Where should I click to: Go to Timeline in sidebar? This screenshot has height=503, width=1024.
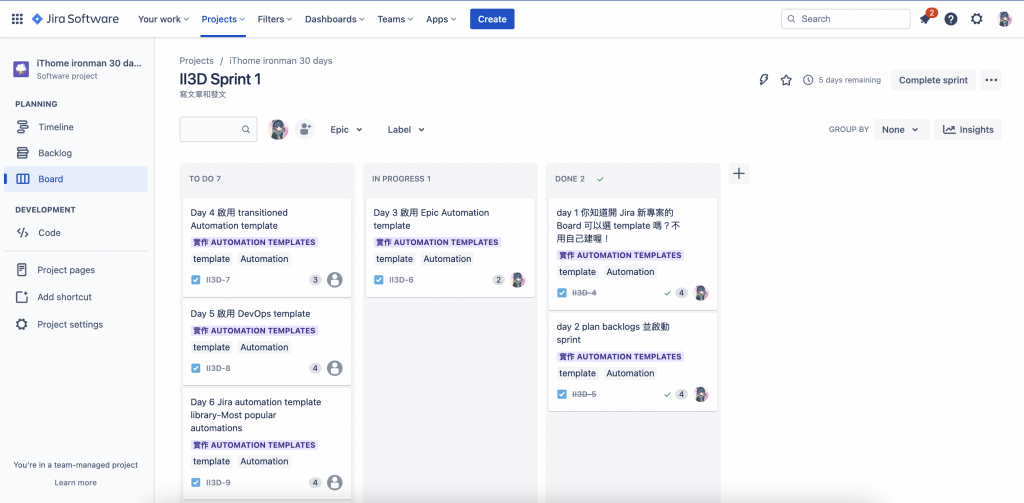76,127
